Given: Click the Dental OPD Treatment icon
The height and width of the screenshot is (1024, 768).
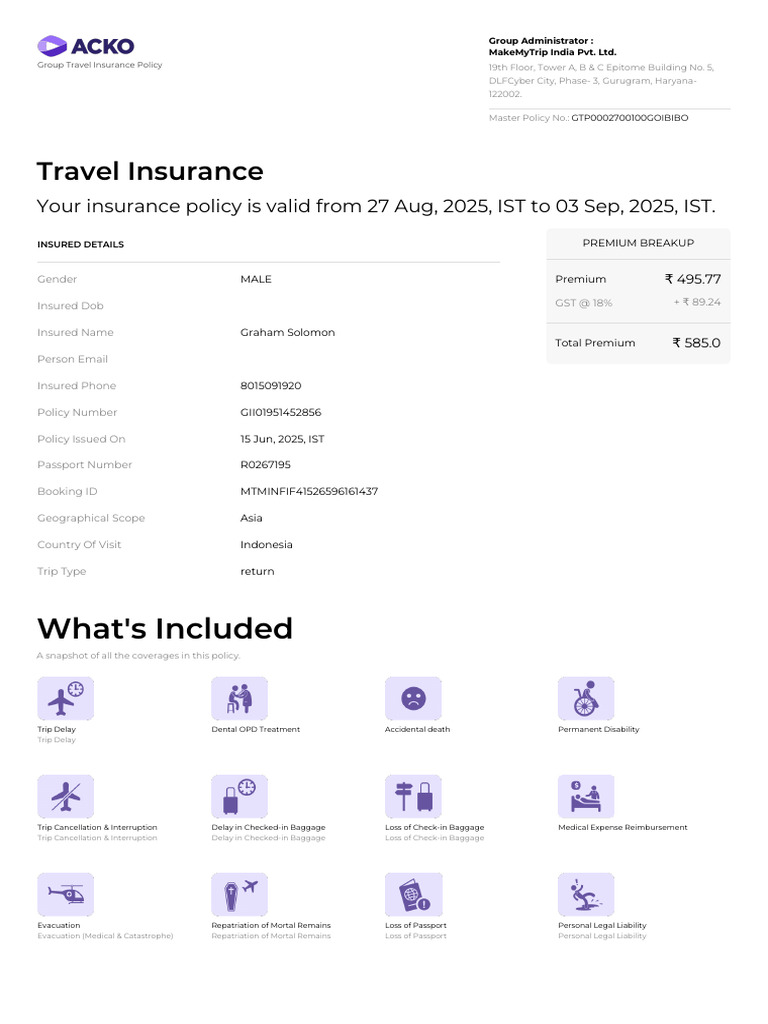Looking at the screenshot, I should (239, 698).
